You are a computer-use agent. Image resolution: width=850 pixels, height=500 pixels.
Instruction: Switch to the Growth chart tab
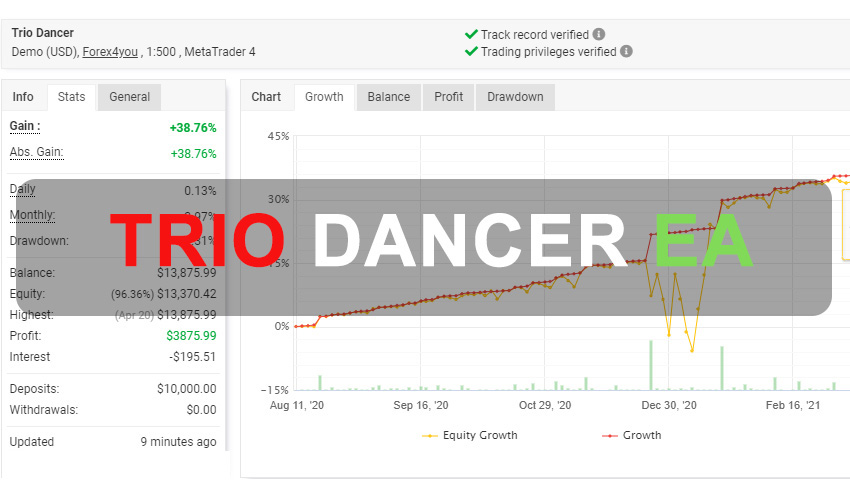324,97
